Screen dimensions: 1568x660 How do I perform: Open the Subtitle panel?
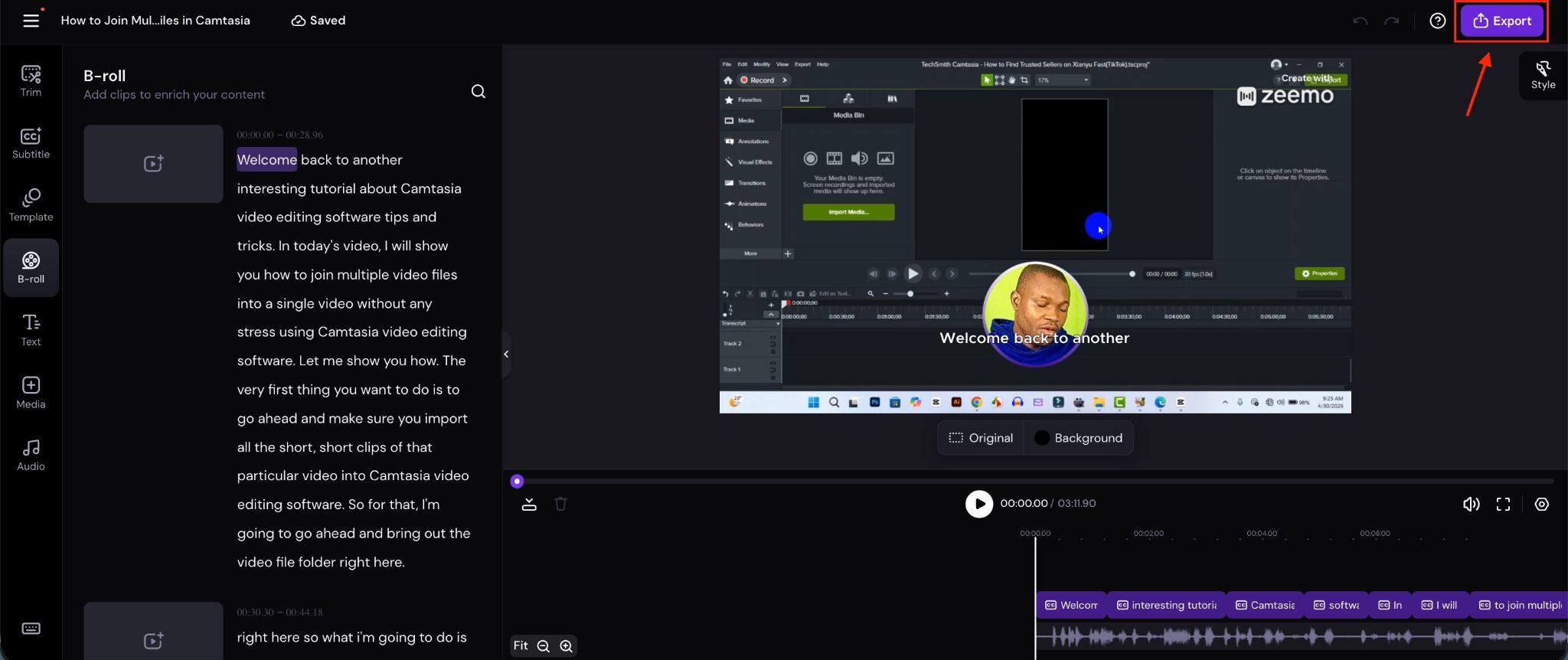click(x=31, y=143)
